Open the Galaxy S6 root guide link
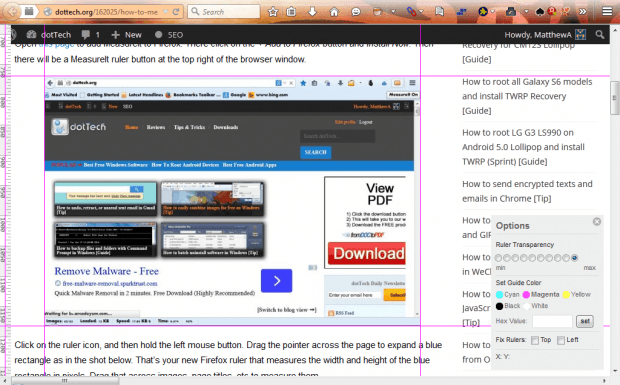 click(x=527, y=96)
